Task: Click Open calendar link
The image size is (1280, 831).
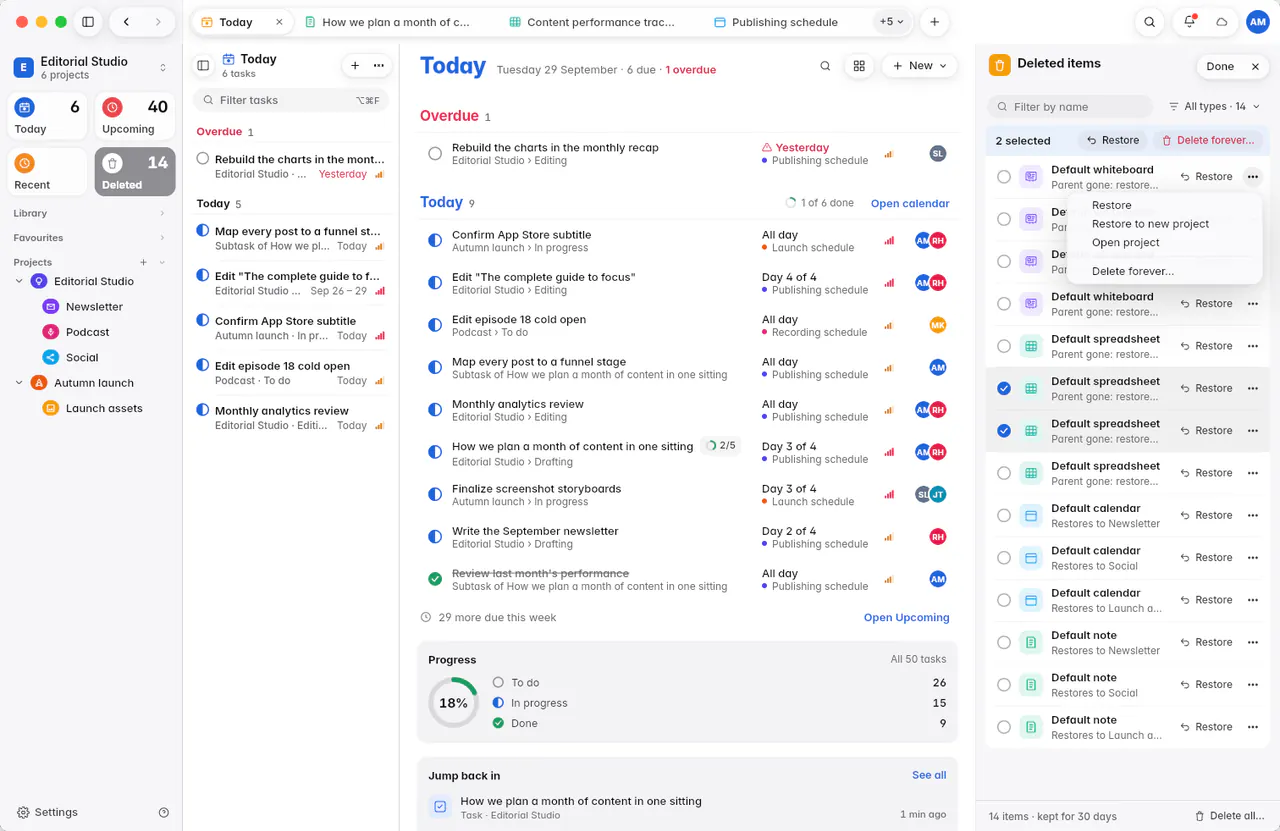Action: coord(910,204)
